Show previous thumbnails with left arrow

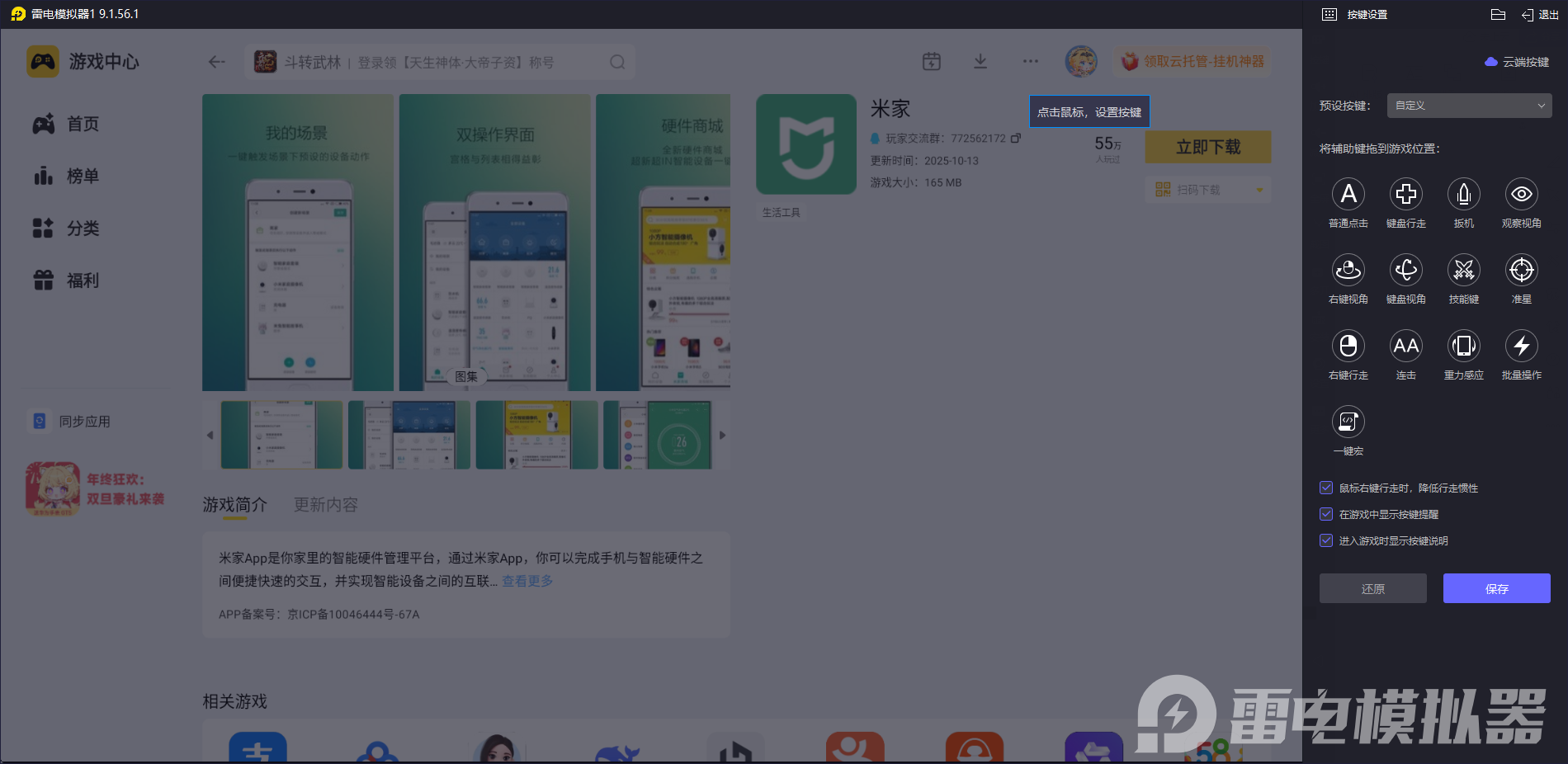(210, 435)
